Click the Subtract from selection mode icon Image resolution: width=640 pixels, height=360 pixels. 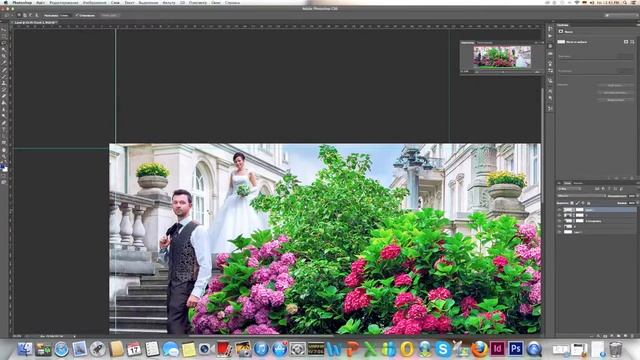point(30,15)
